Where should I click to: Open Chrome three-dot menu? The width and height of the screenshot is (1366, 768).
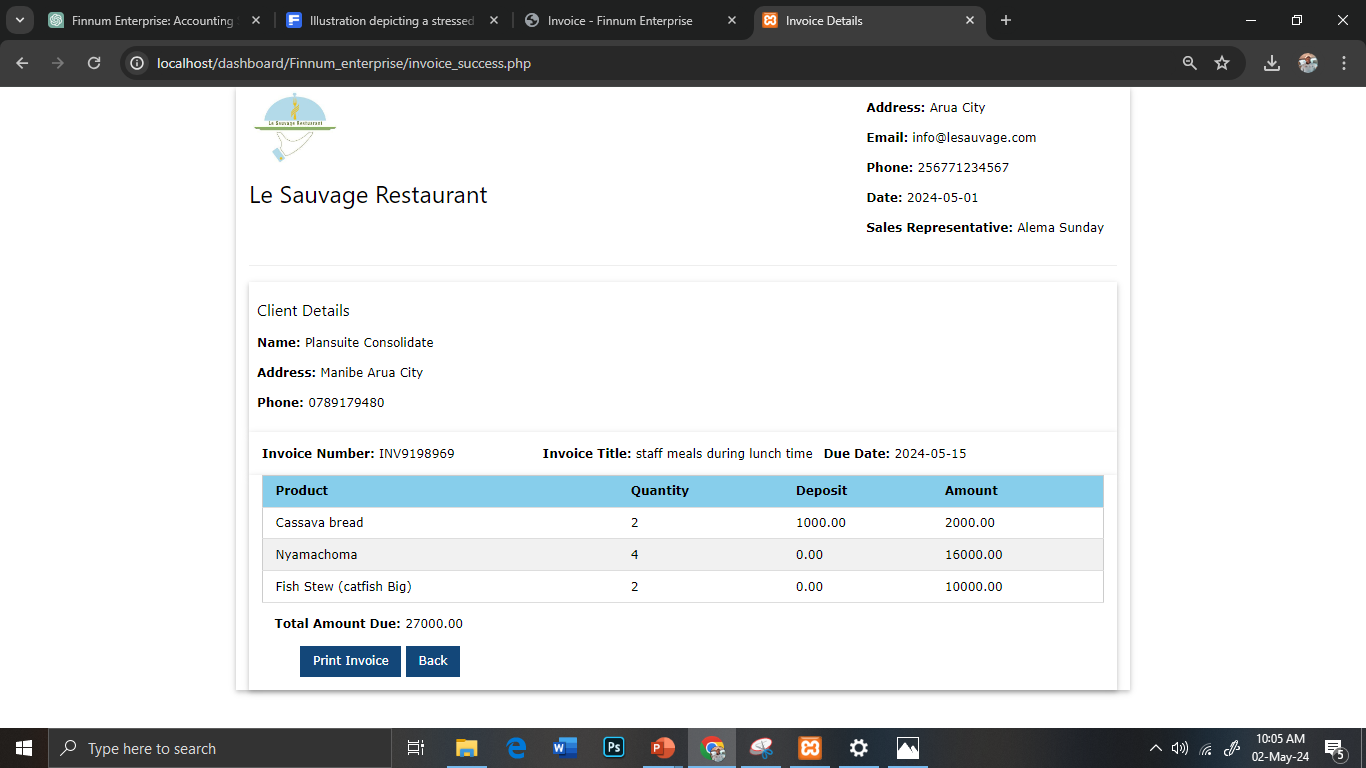[1343, 63]
